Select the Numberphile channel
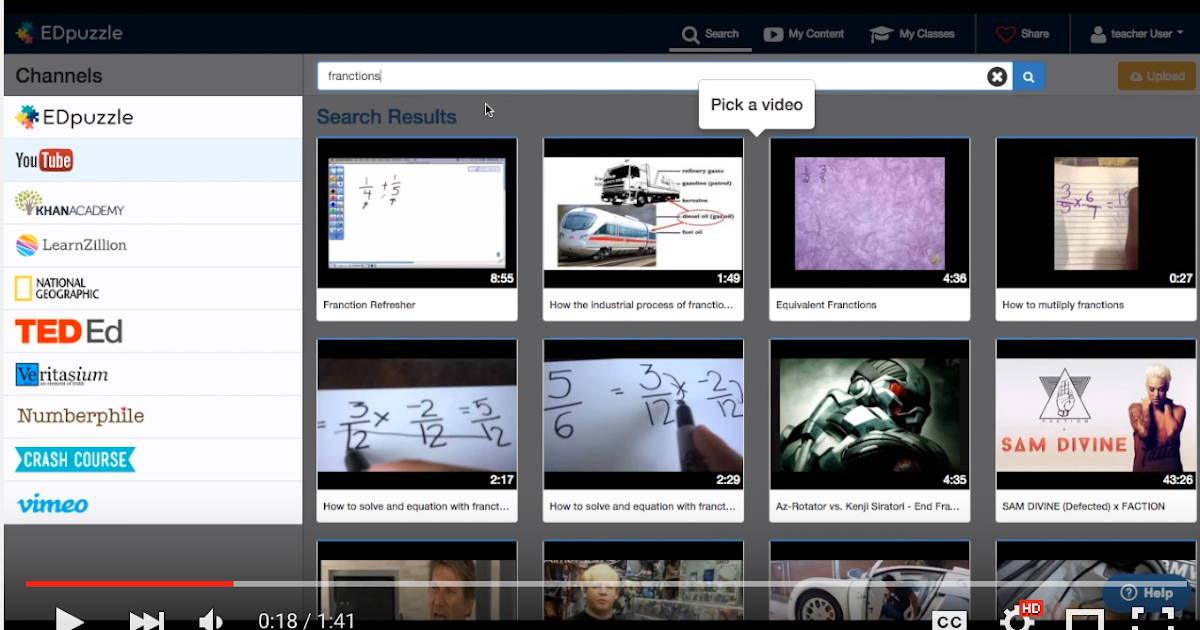 tap(153, 416)
